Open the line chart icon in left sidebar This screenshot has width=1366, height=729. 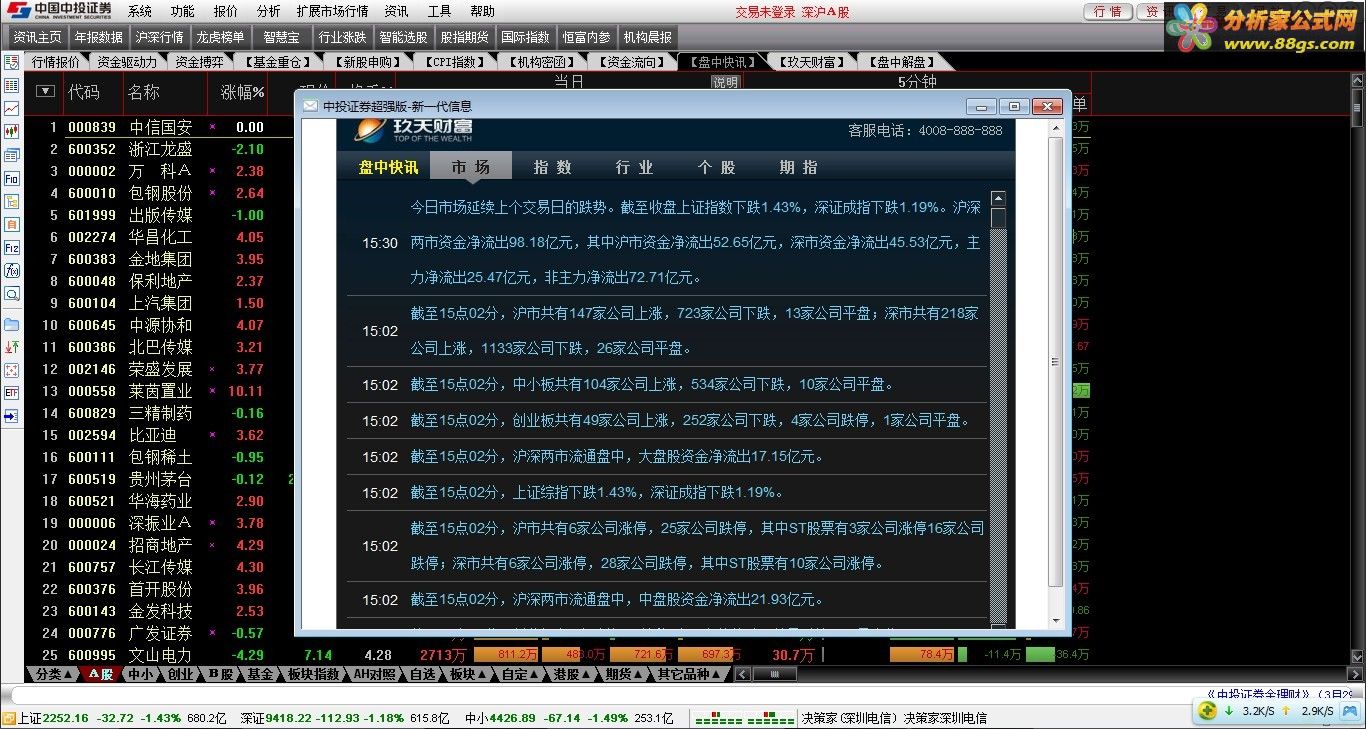tap(11, 109)
